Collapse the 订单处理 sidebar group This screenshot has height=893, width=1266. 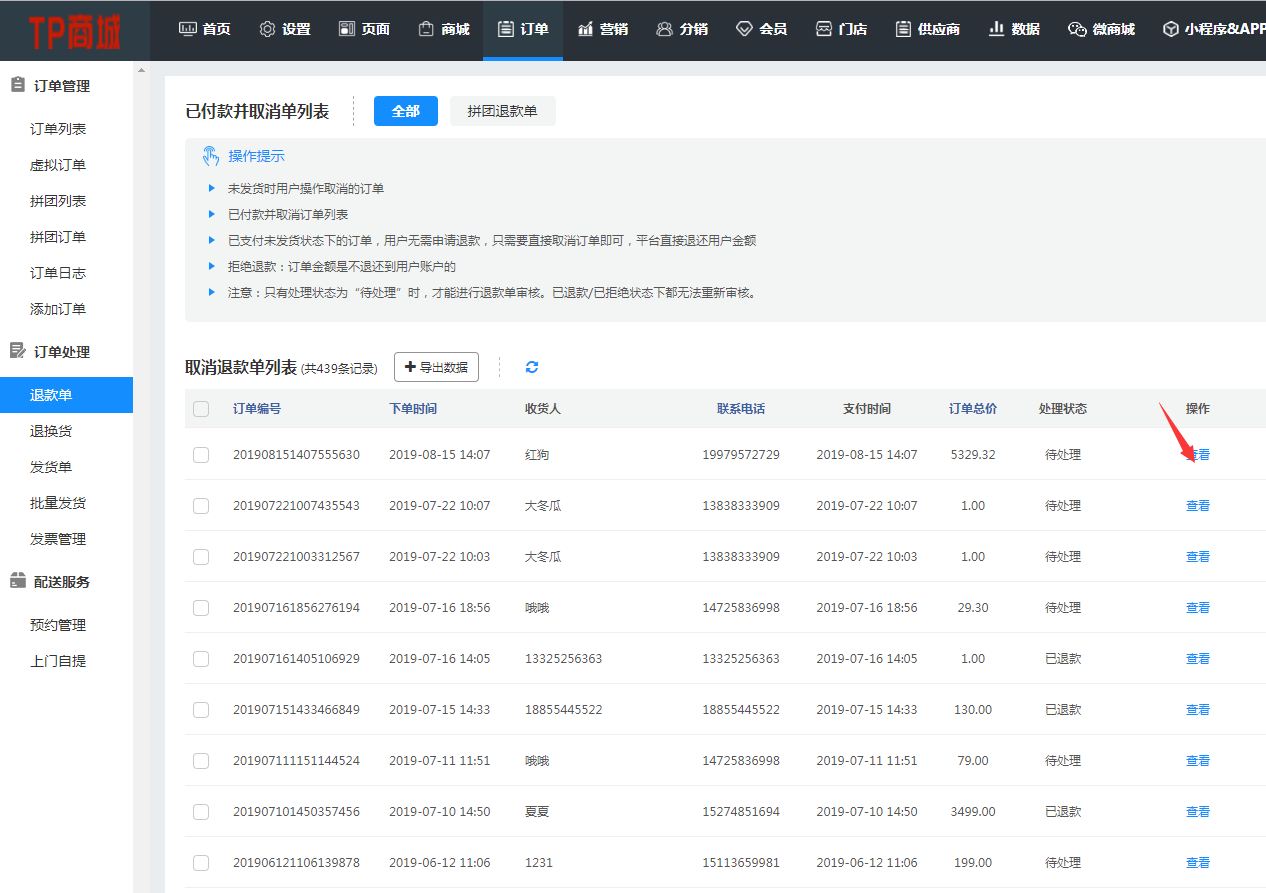(x=62, y=352)
